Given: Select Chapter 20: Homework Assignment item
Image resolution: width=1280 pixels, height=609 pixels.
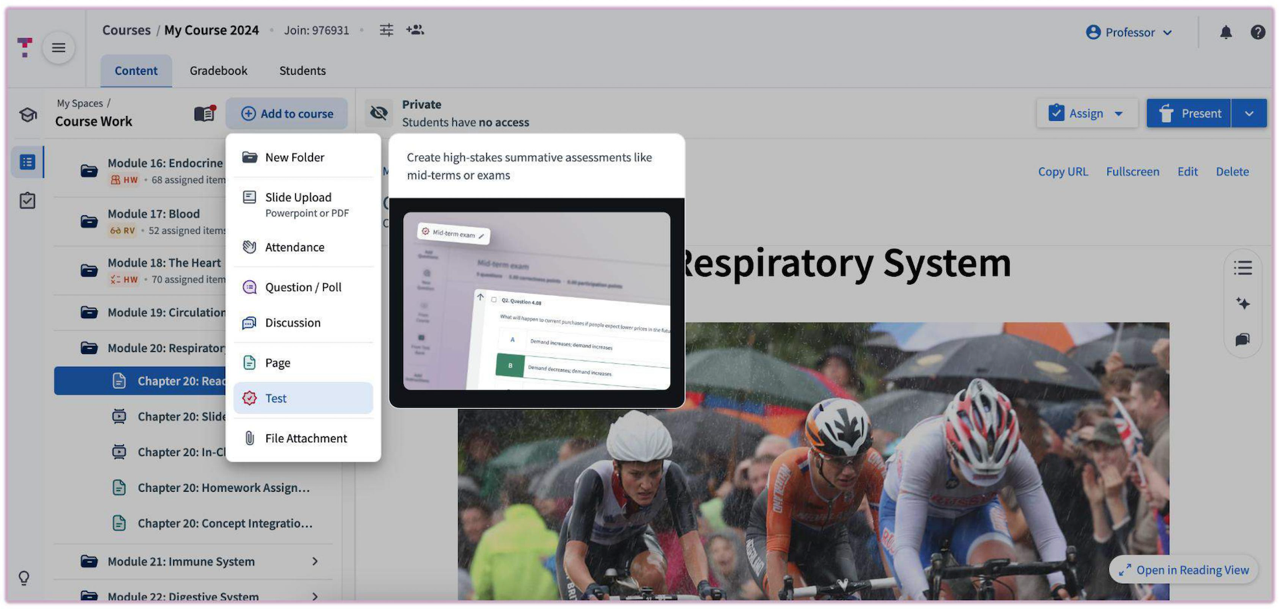Looking at the screenshot, I should pyautogui.click(x=223, y=488).
